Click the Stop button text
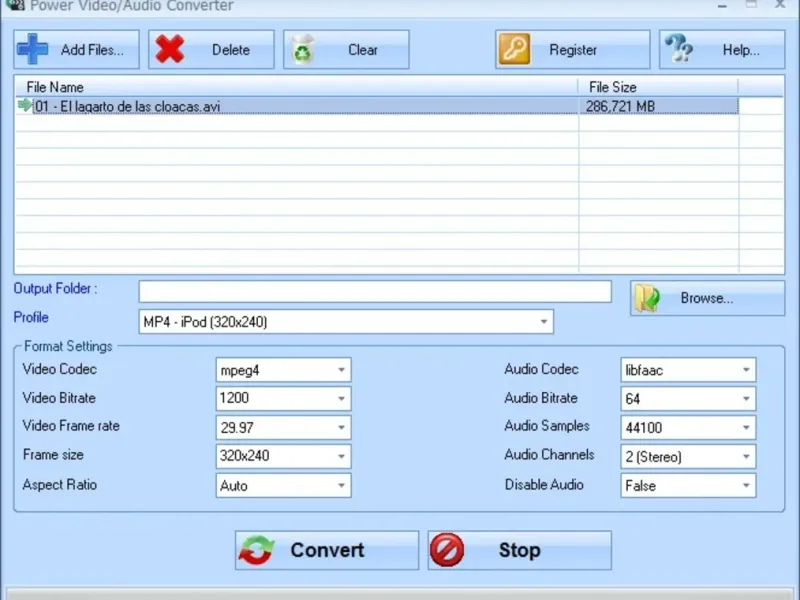 coord(519,550)
